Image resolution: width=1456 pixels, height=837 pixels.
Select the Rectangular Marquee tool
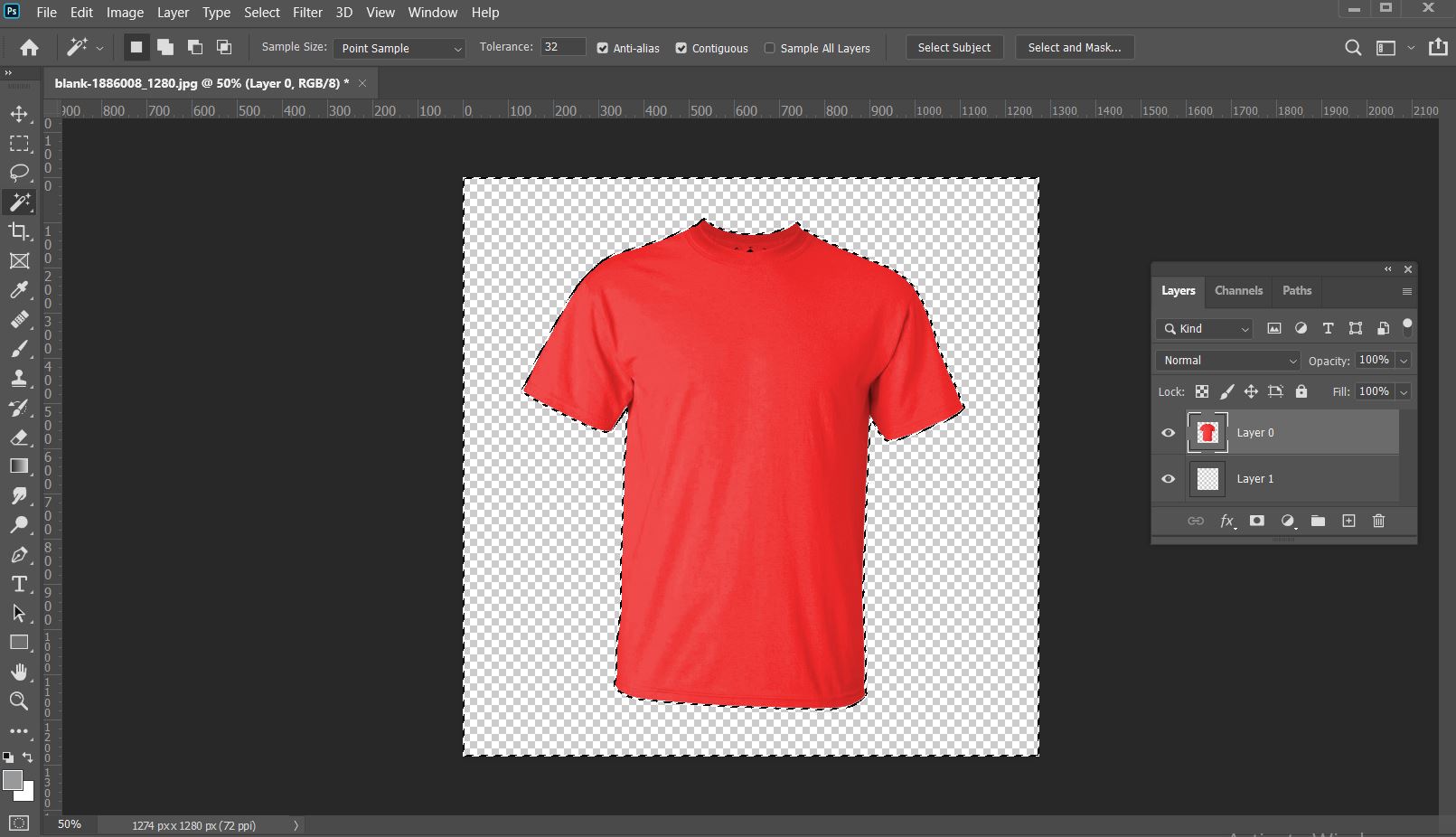19,144
